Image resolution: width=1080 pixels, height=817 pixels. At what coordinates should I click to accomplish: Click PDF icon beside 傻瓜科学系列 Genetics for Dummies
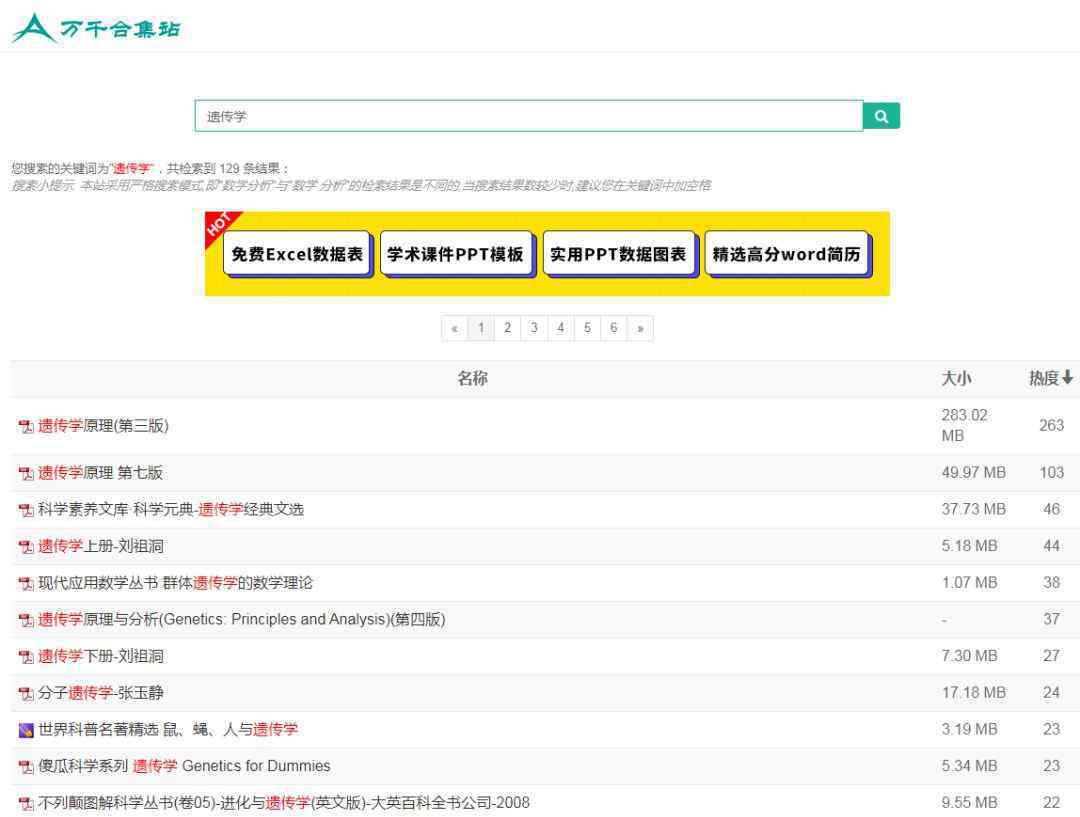pyautogui.click(x=26, y=767)
